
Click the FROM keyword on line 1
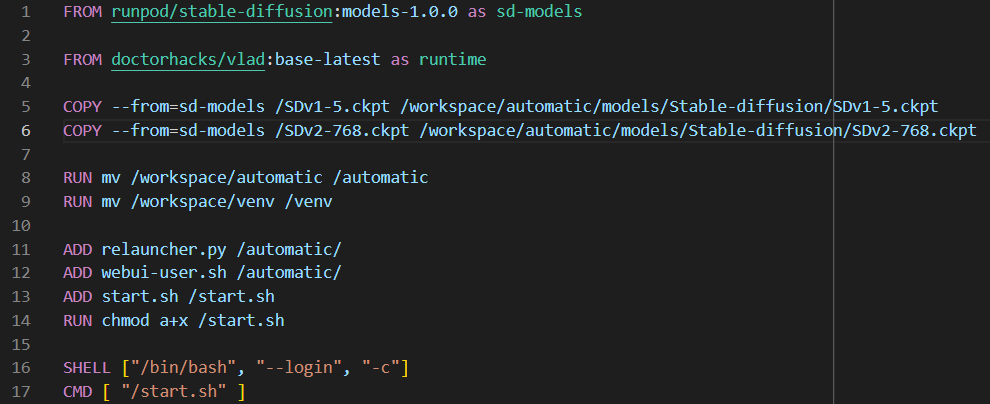(82, 12)
